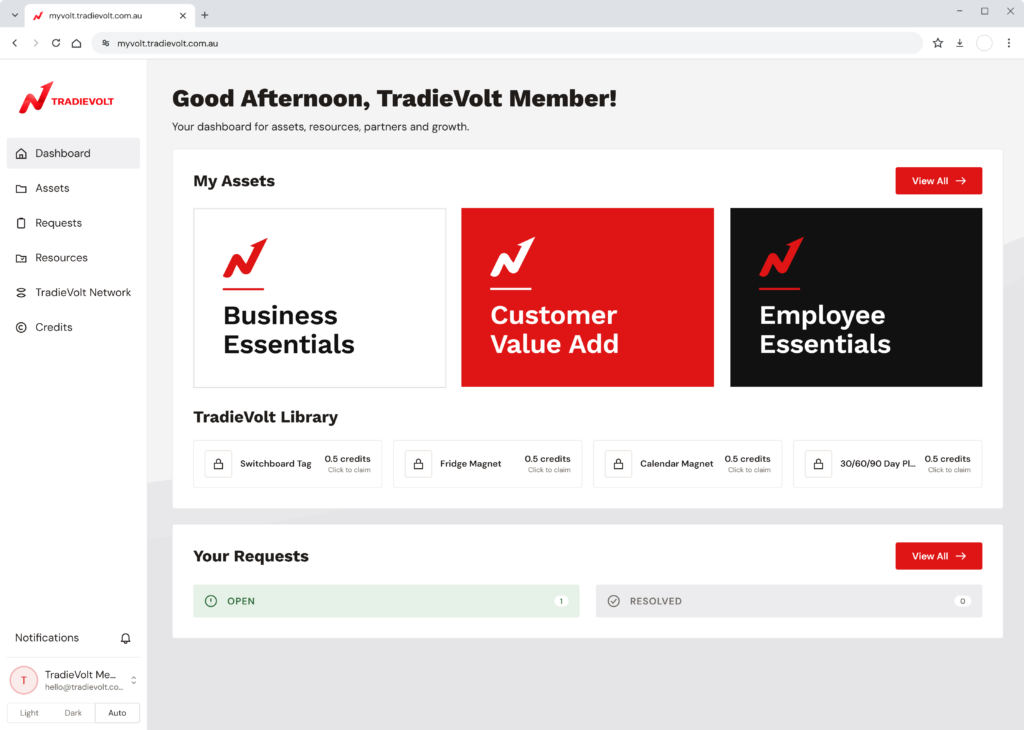Click View All for My Assets
Image resolution: width=1024 pixels, height=730 pixels.
tap(938, 181)
